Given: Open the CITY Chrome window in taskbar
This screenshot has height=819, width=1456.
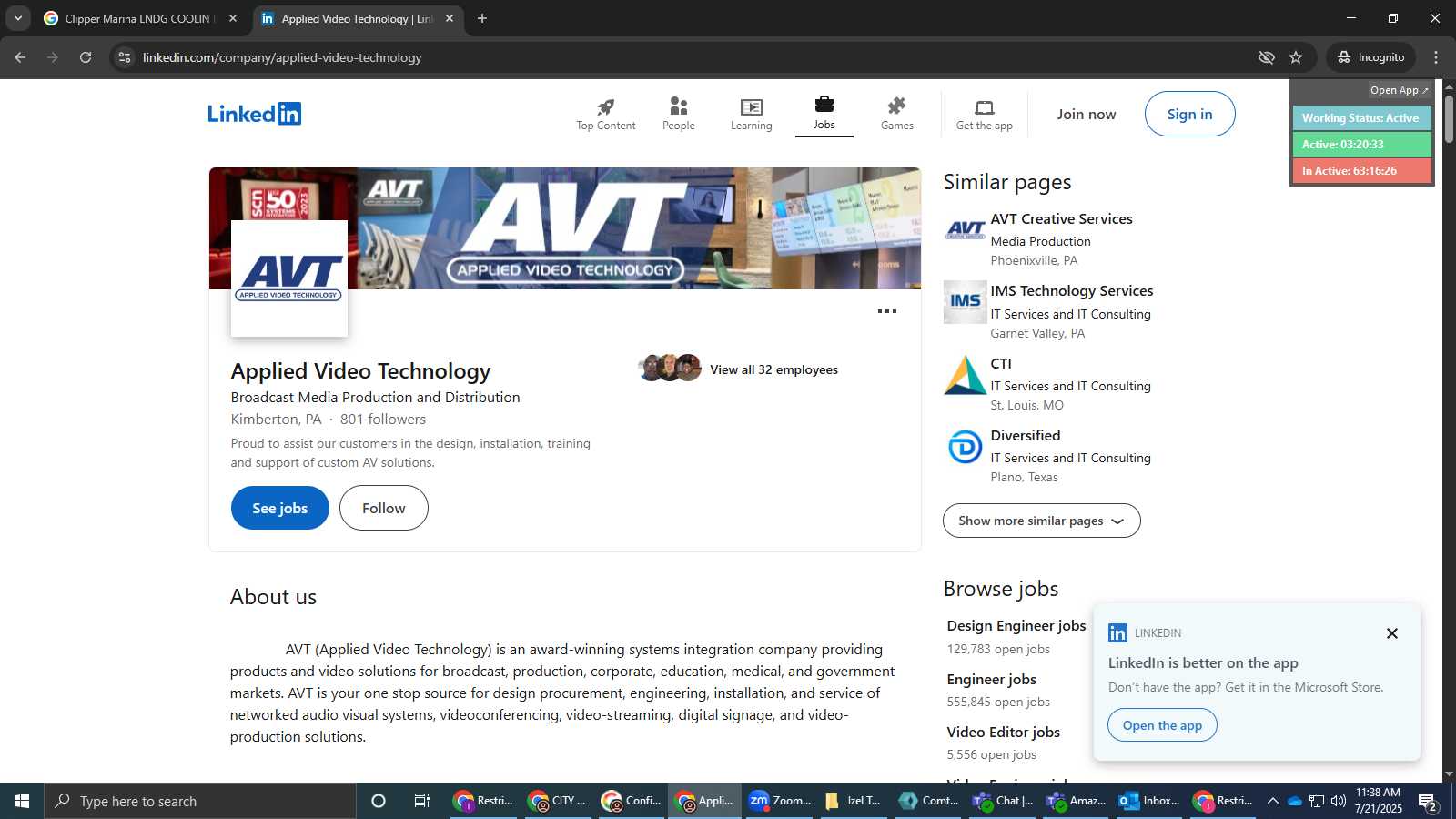Looking at the screenshot, I should pos(557,801).
